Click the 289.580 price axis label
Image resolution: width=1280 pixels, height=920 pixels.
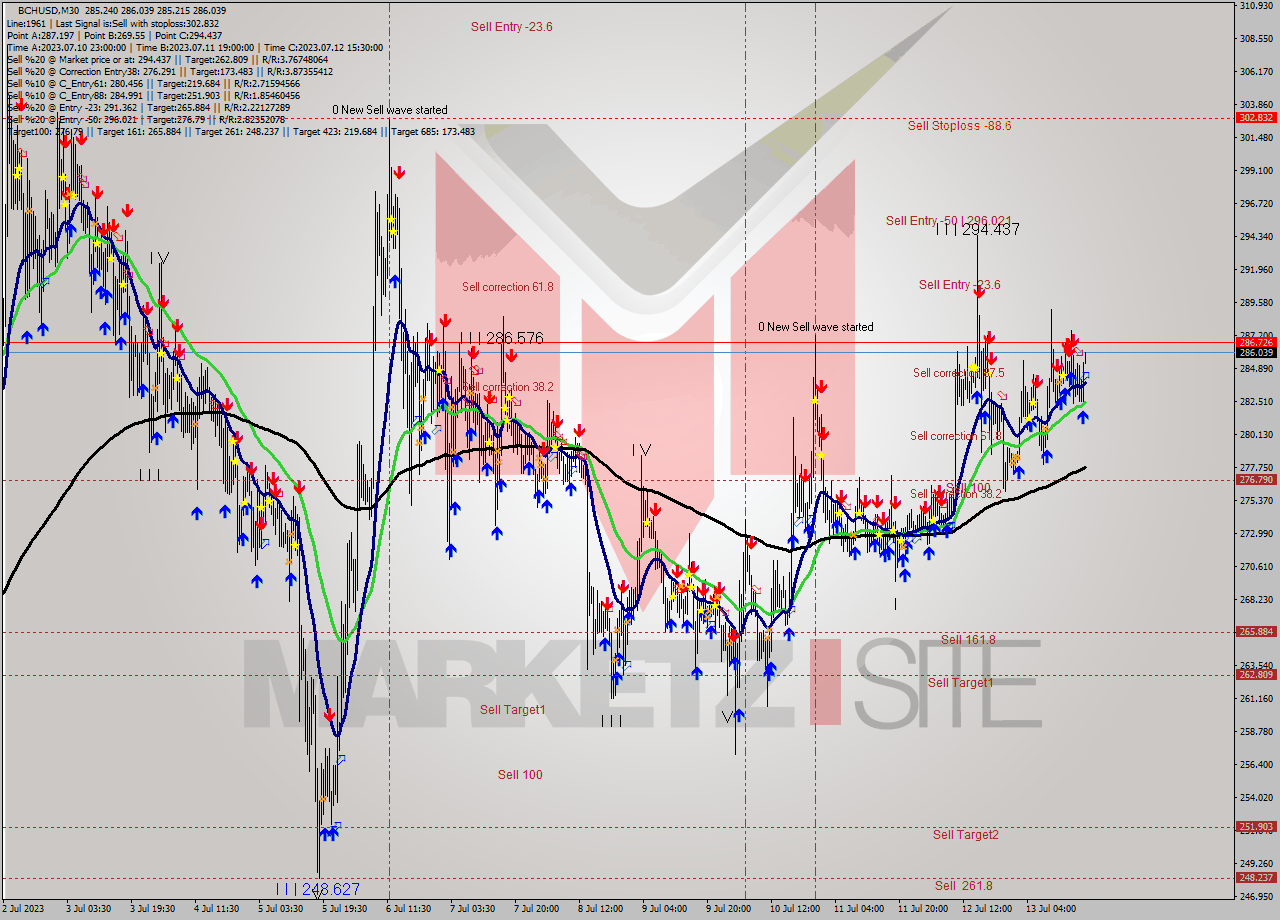pyautogui.click(x=1256, y=303)
